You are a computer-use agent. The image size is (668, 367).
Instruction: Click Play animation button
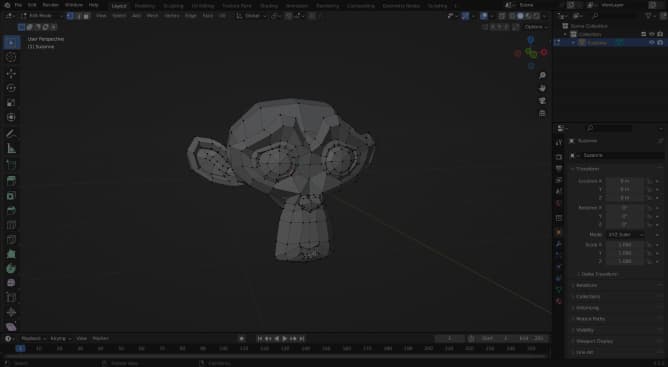[285, 338]
